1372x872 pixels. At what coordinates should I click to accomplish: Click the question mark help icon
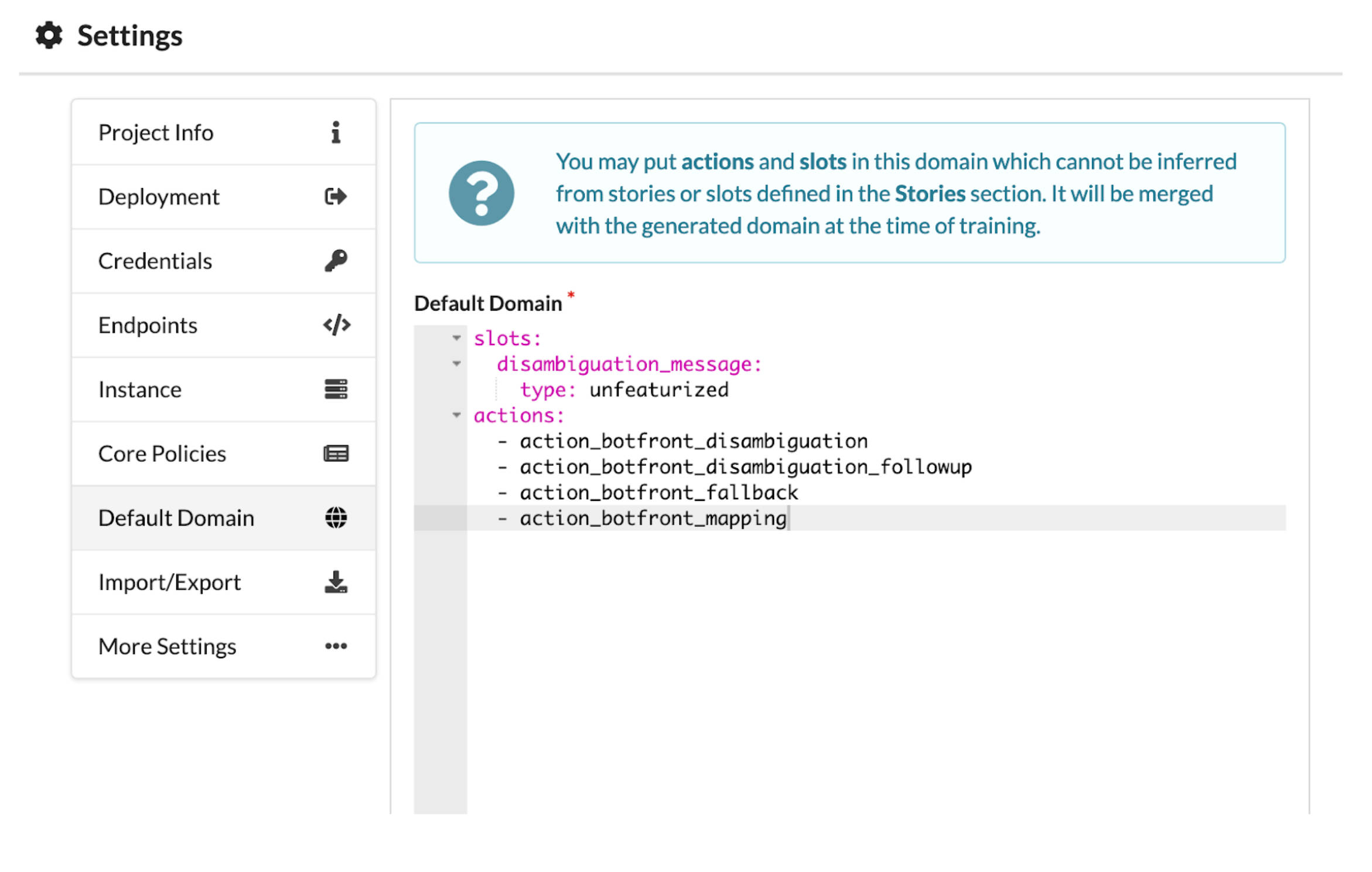pyautogui.click(x=481, y=193)
